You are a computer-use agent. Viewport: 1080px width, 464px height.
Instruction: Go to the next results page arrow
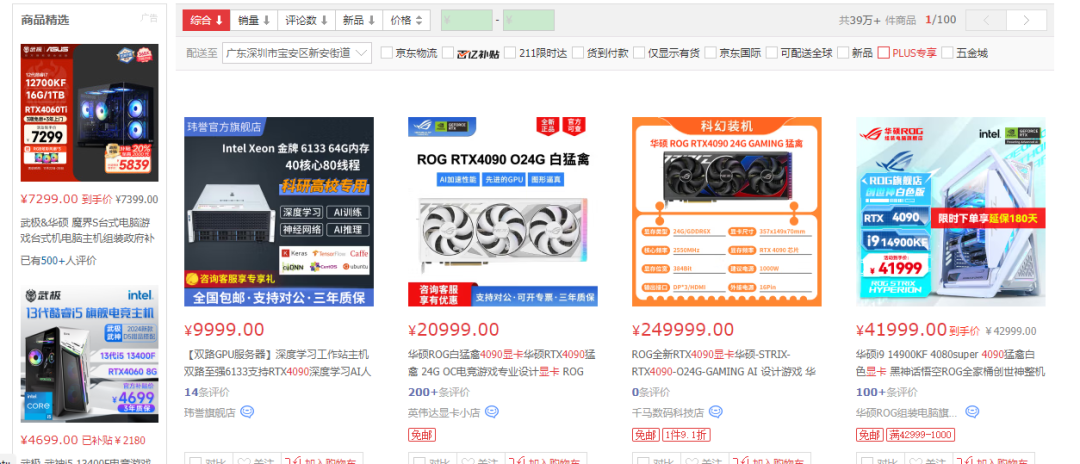coord(1026,20)
